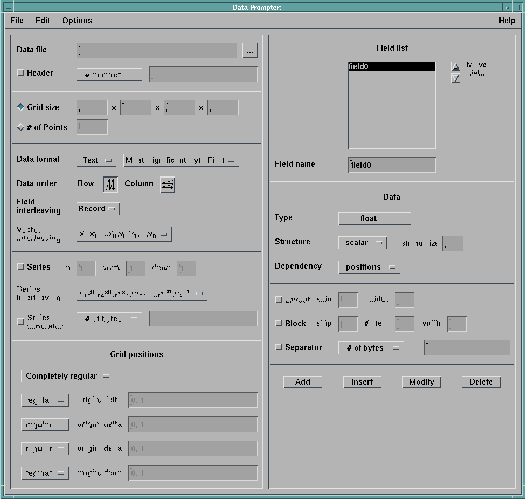Select the Grid size radio button
Viewport: 525px width, 499px height.
tap(21, 107)
